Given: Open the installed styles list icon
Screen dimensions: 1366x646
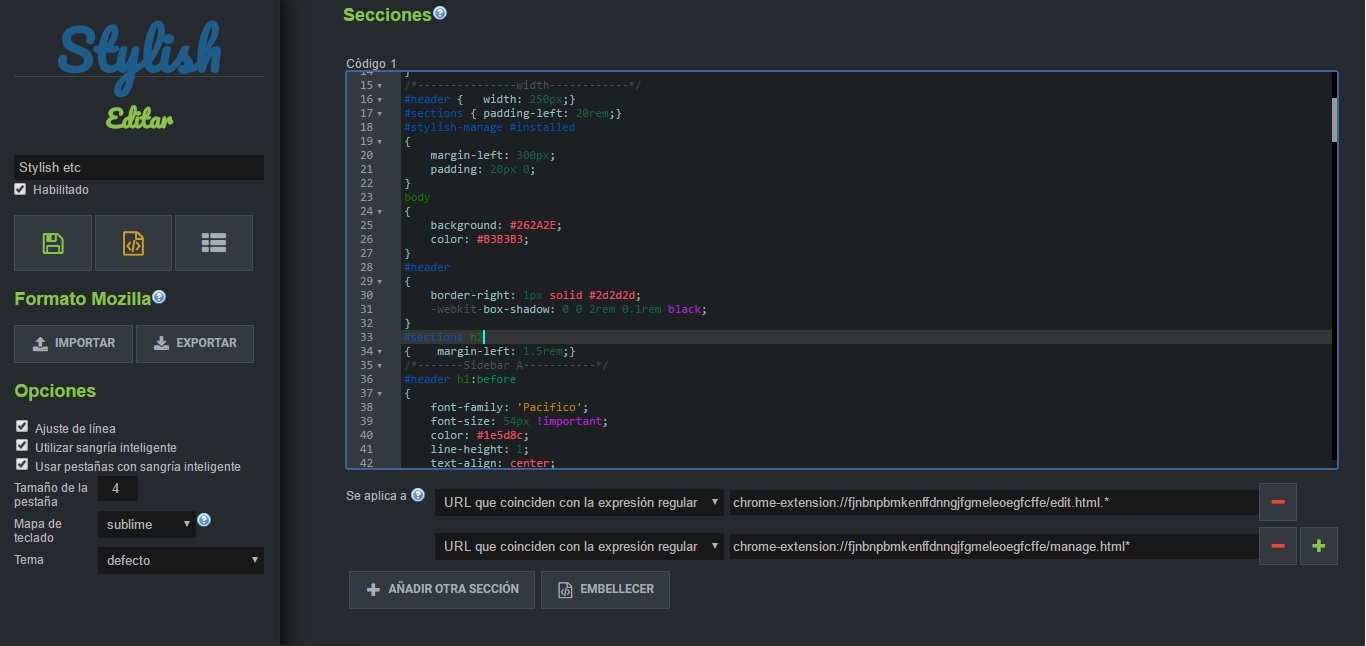Looking at the screenshot, I should (214, 242).
